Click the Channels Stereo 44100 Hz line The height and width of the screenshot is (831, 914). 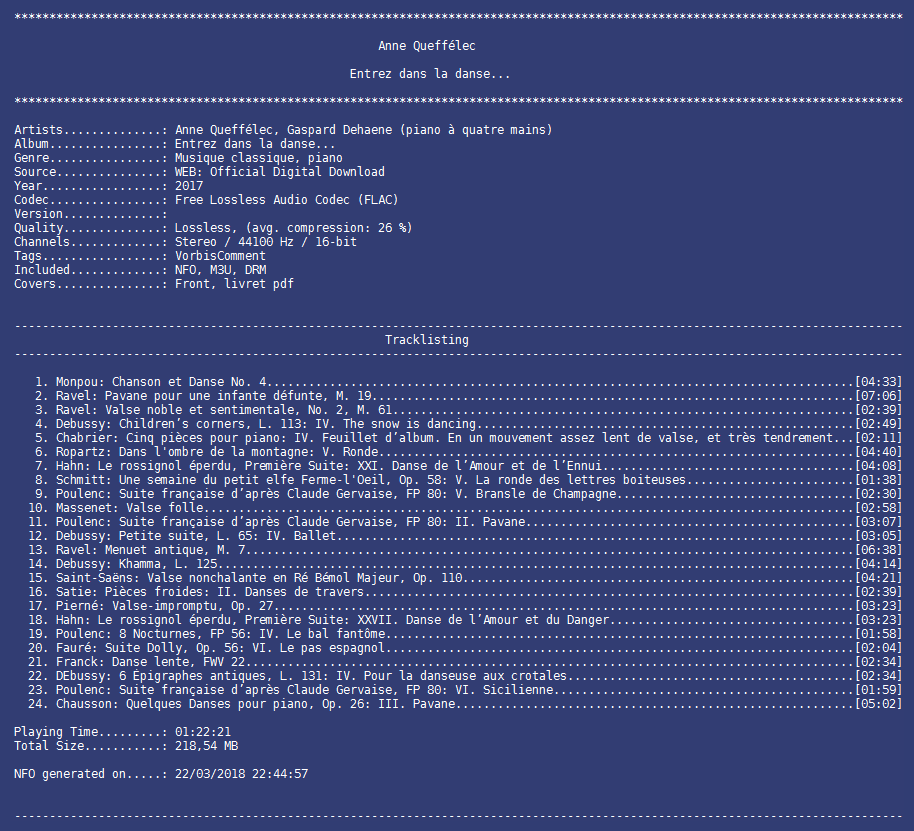185,242
